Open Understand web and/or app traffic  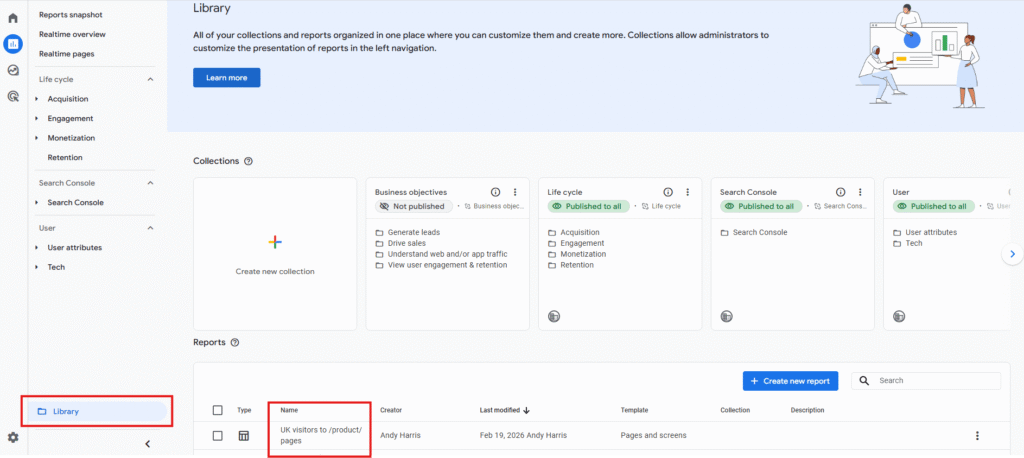[x=447, y=254]
